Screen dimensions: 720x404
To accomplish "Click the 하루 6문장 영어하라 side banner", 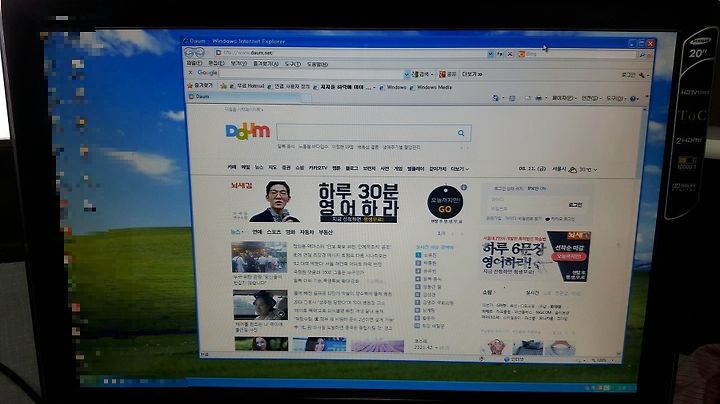I will (x=536, y=256).
